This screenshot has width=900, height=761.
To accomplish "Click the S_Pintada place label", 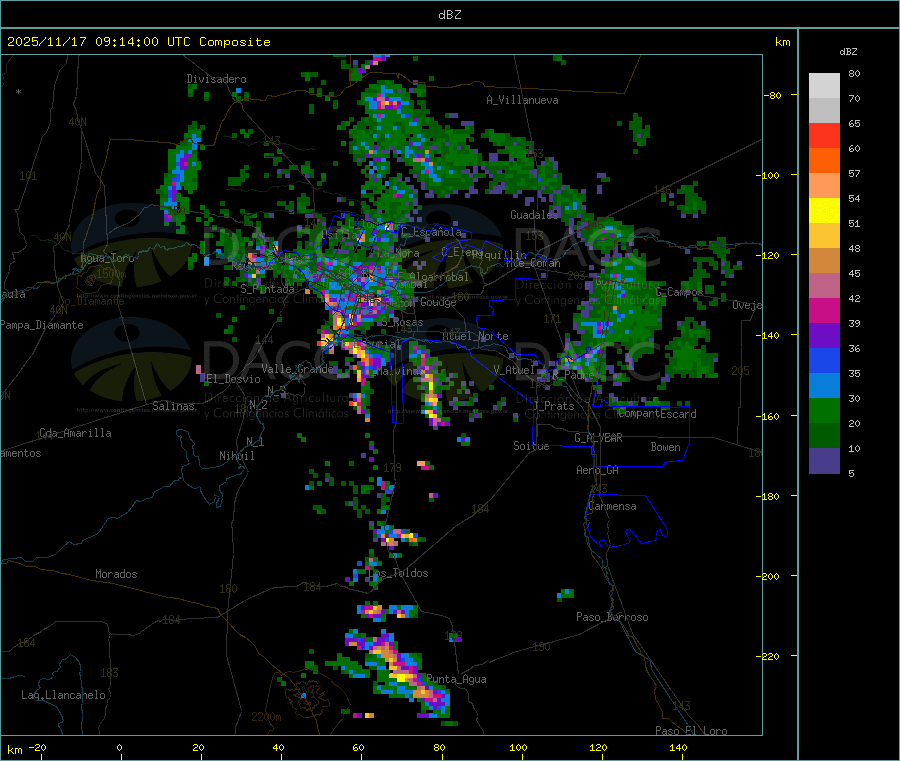I will (x=267, y=289).
